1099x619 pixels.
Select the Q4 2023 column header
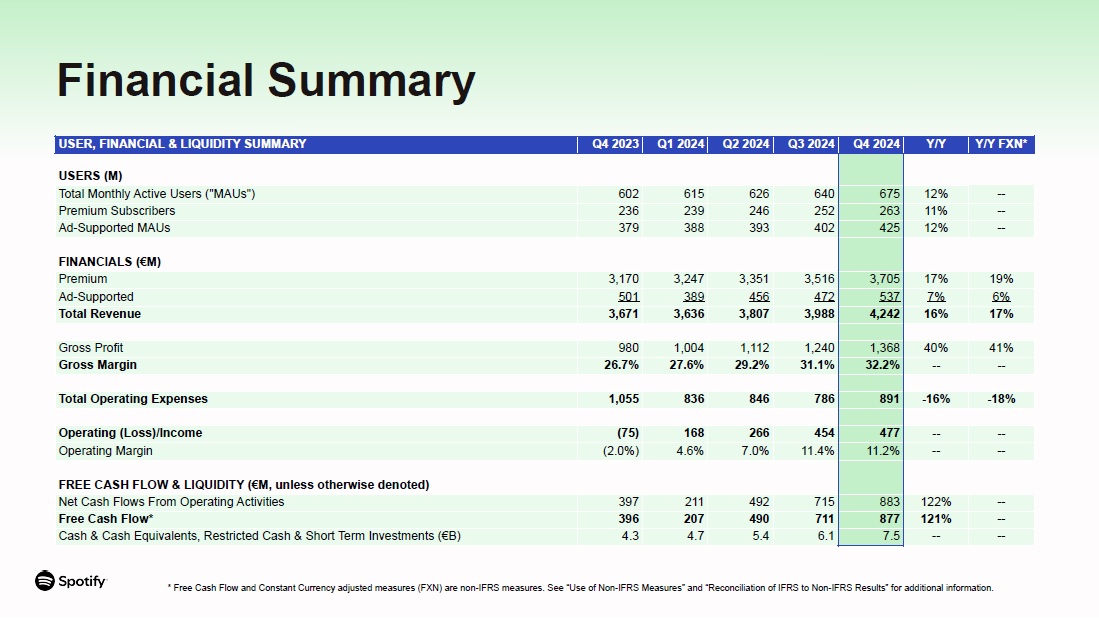tap(615, 144)
